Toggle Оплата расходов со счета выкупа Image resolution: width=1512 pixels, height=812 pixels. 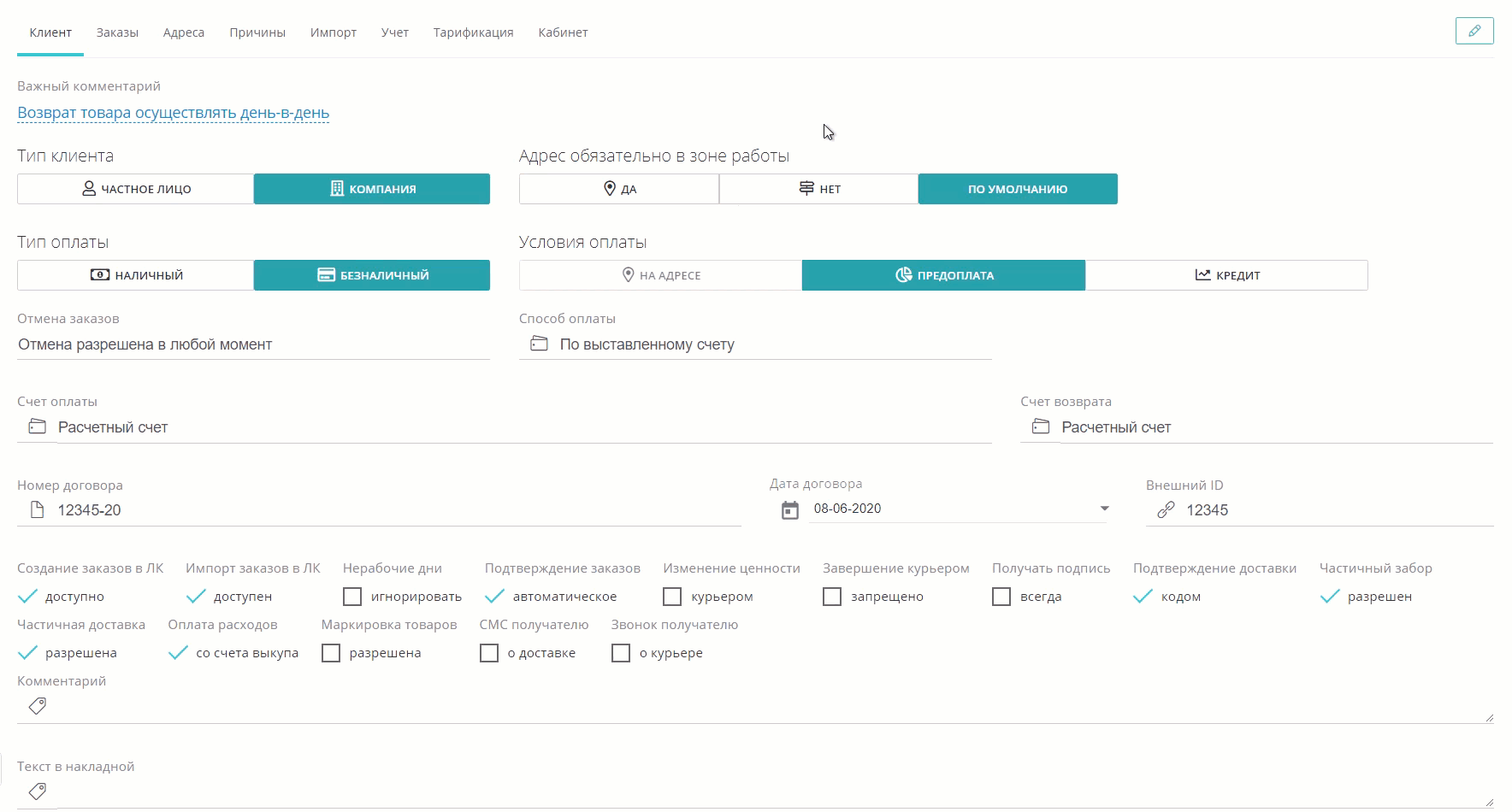[178, 653]
